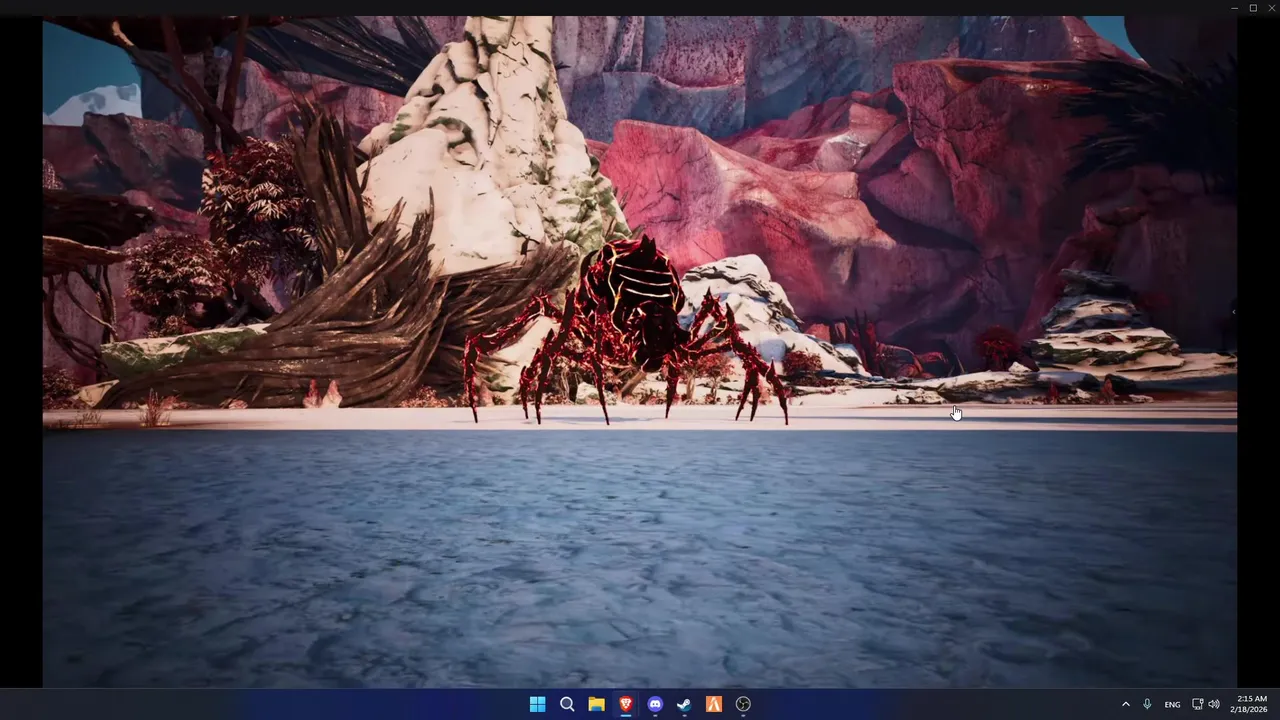
Task: Click the network icon in system tray
Action: pos(1197,704)
